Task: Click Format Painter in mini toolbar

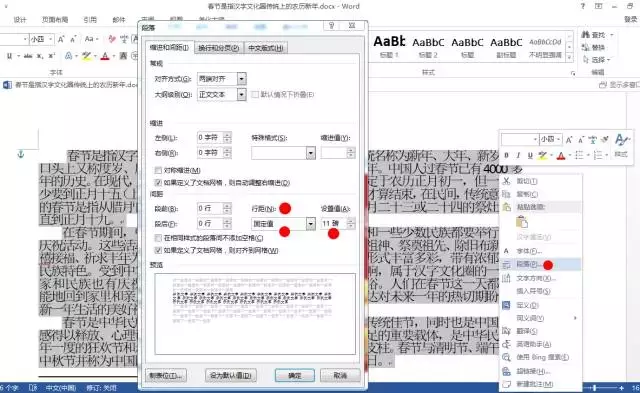Action: [605, 140]
